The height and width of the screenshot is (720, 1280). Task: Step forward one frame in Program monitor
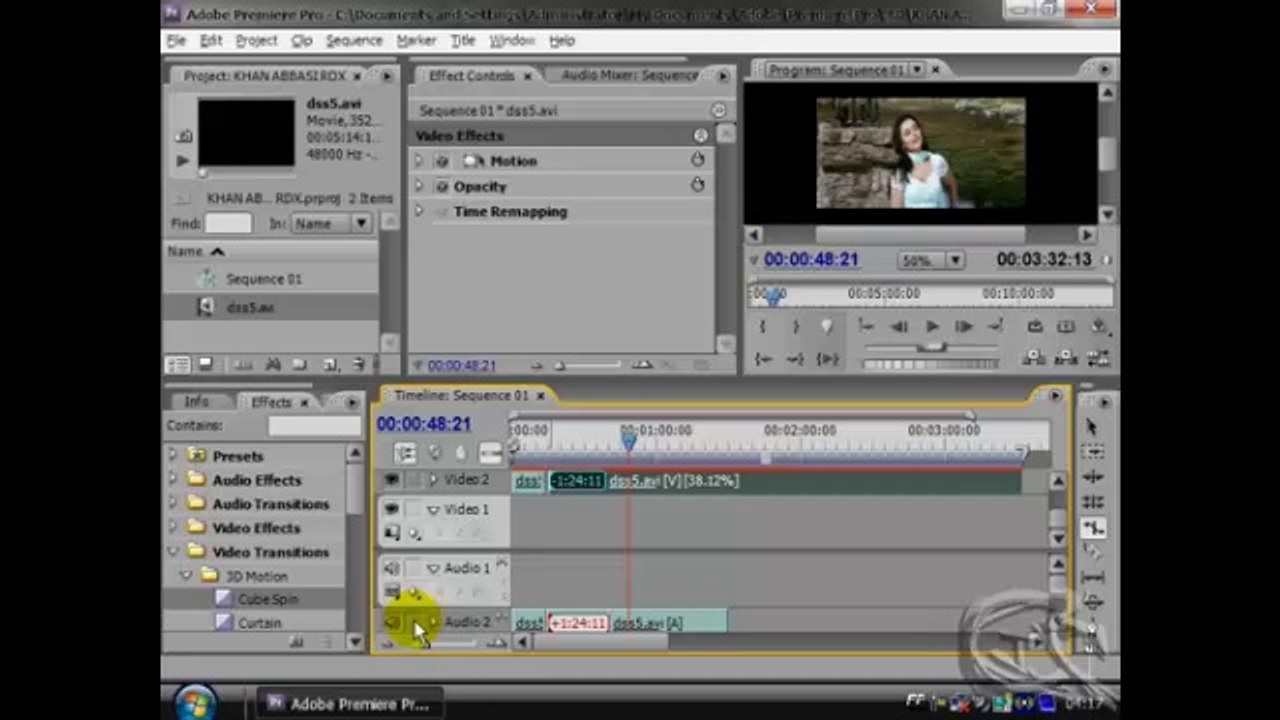coord(964,326)
